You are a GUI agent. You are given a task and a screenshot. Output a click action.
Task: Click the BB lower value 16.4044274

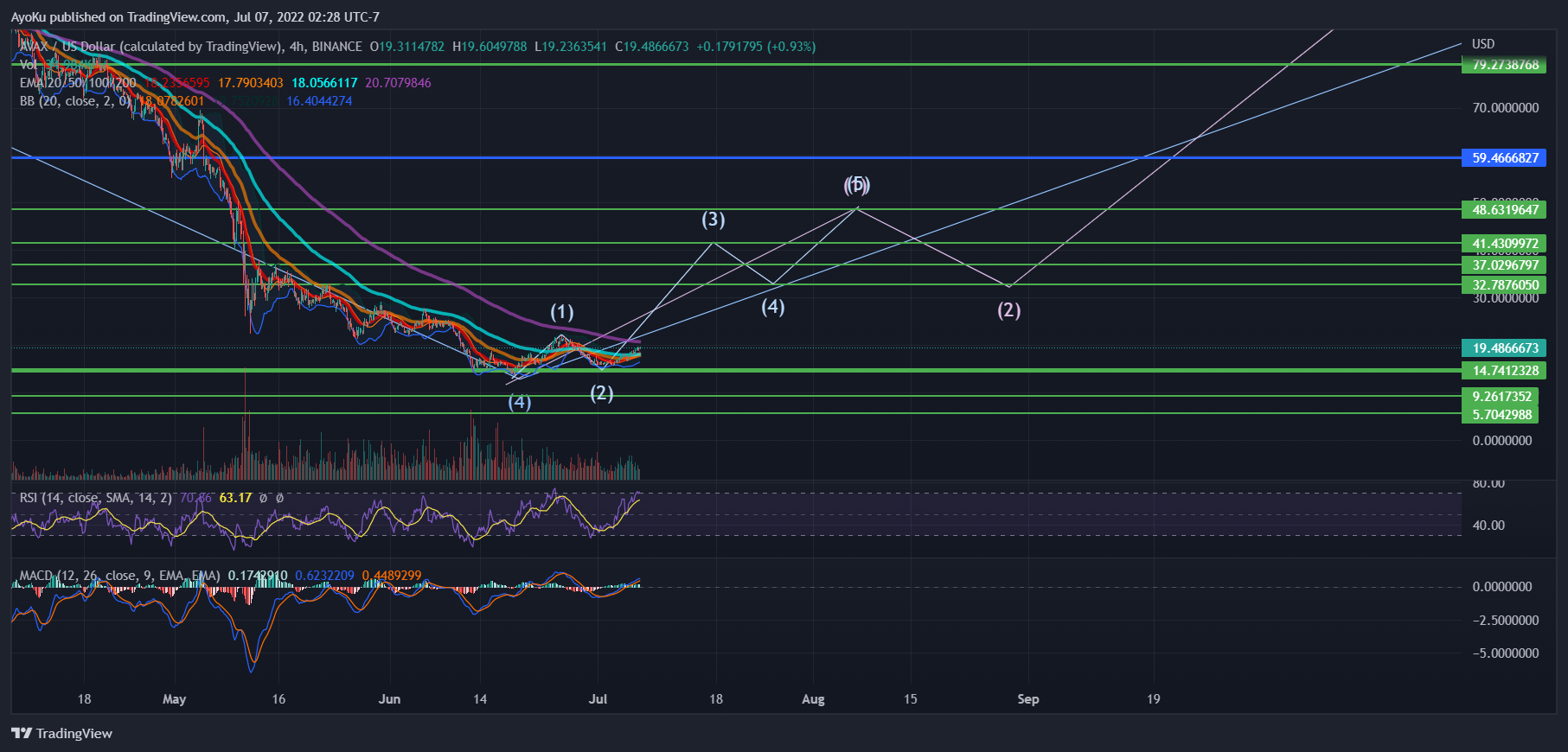[319, 101]
